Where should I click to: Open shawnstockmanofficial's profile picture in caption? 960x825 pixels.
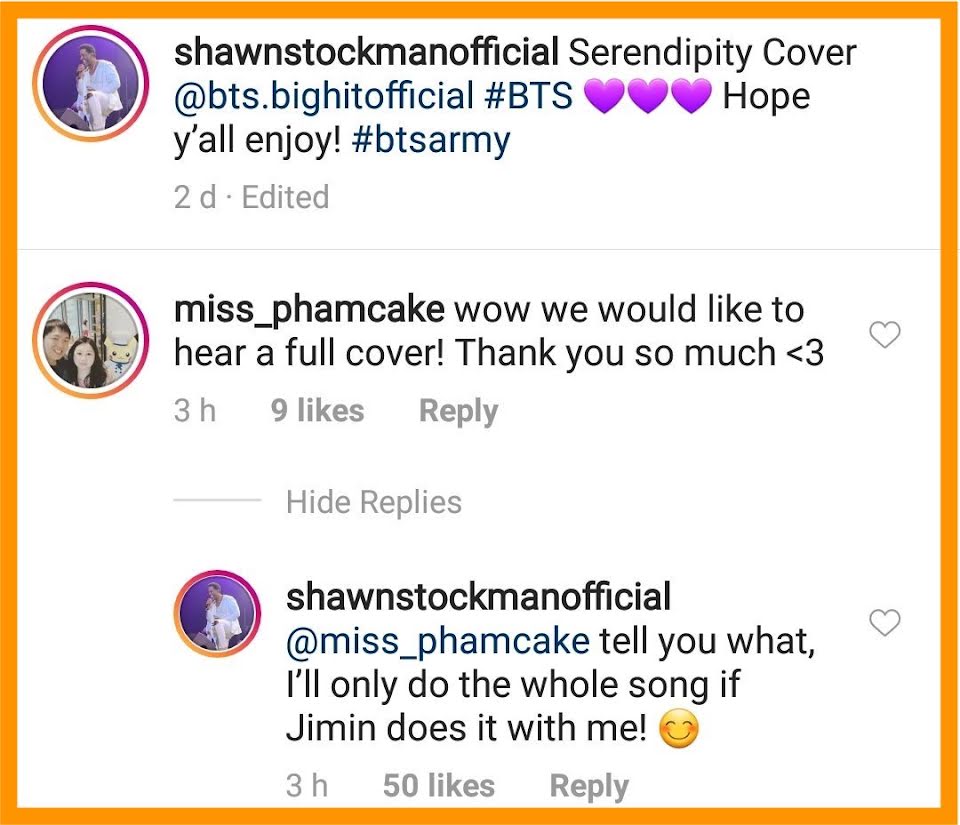(x=91, y=84)
